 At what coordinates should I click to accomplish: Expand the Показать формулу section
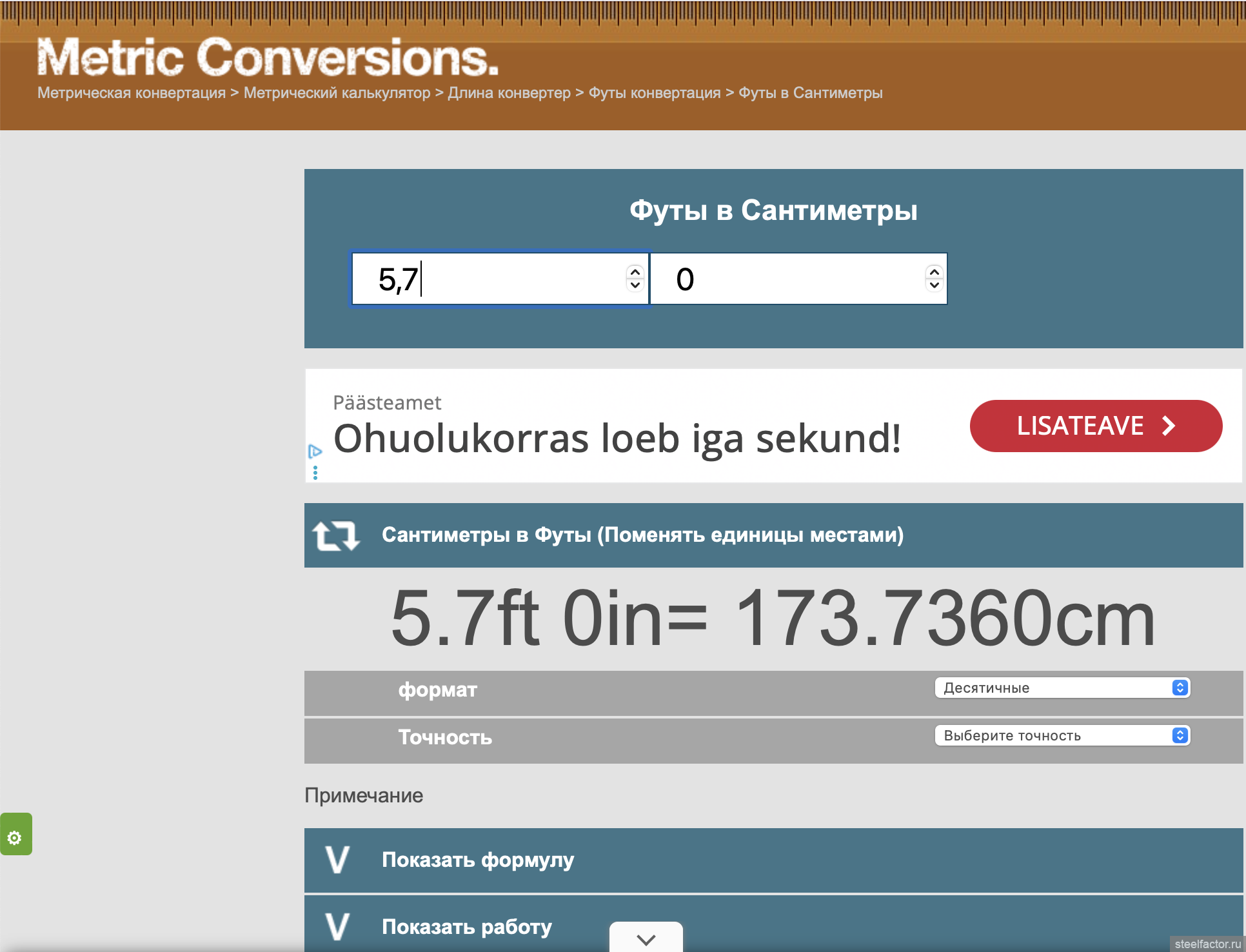point(477,860)
